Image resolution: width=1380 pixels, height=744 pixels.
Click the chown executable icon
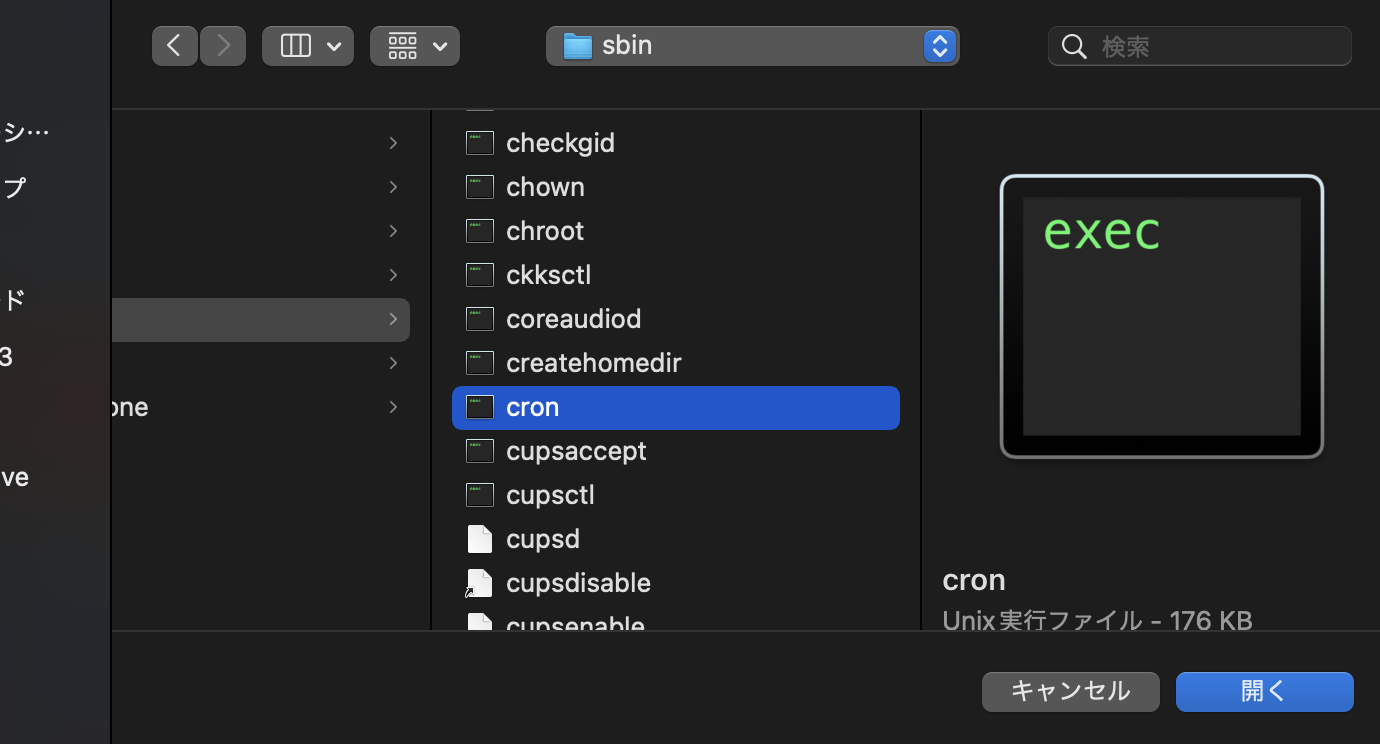click(x=479, y=187)
